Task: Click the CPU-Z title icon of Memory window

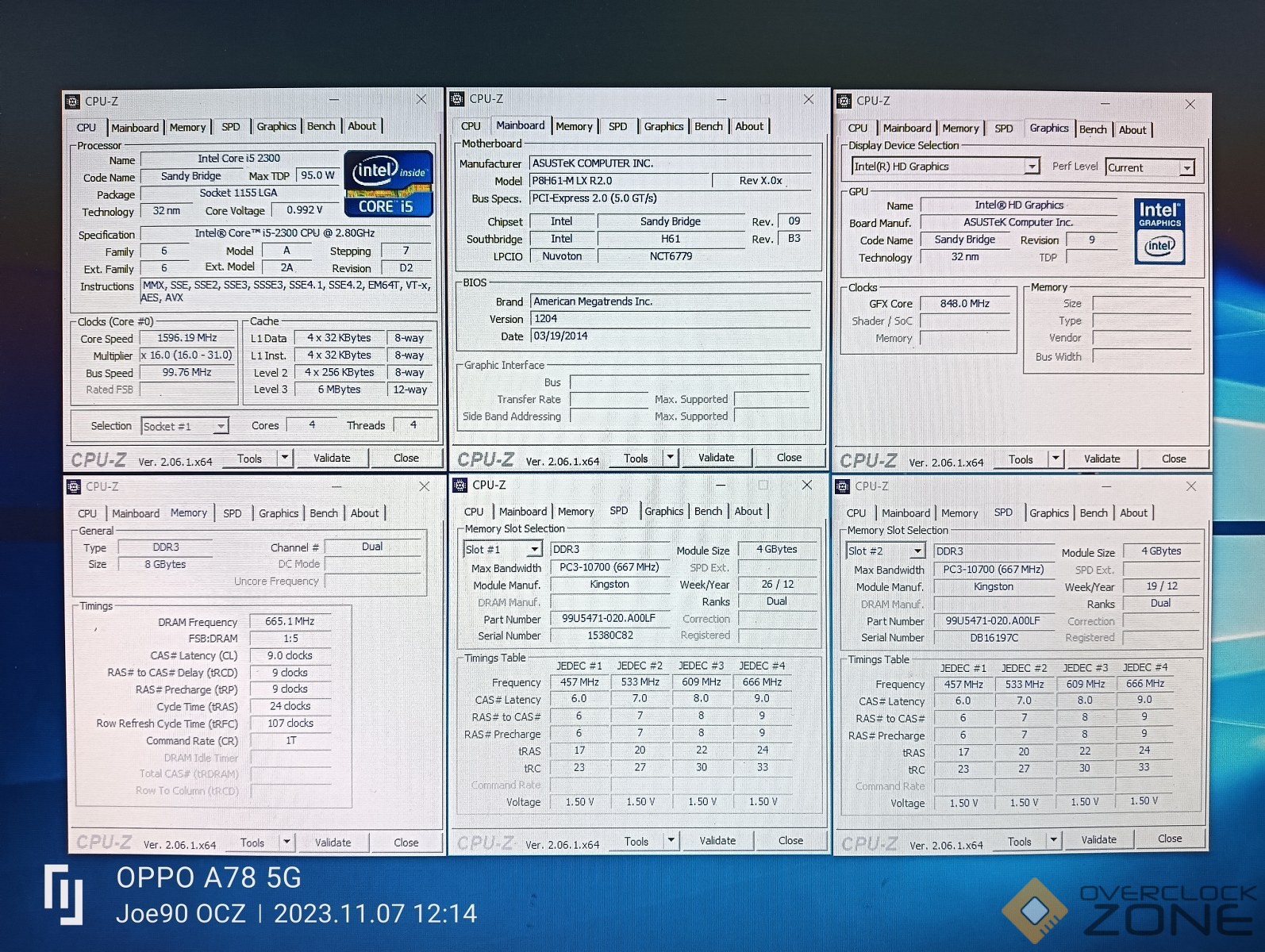Action: click(74, 486)
